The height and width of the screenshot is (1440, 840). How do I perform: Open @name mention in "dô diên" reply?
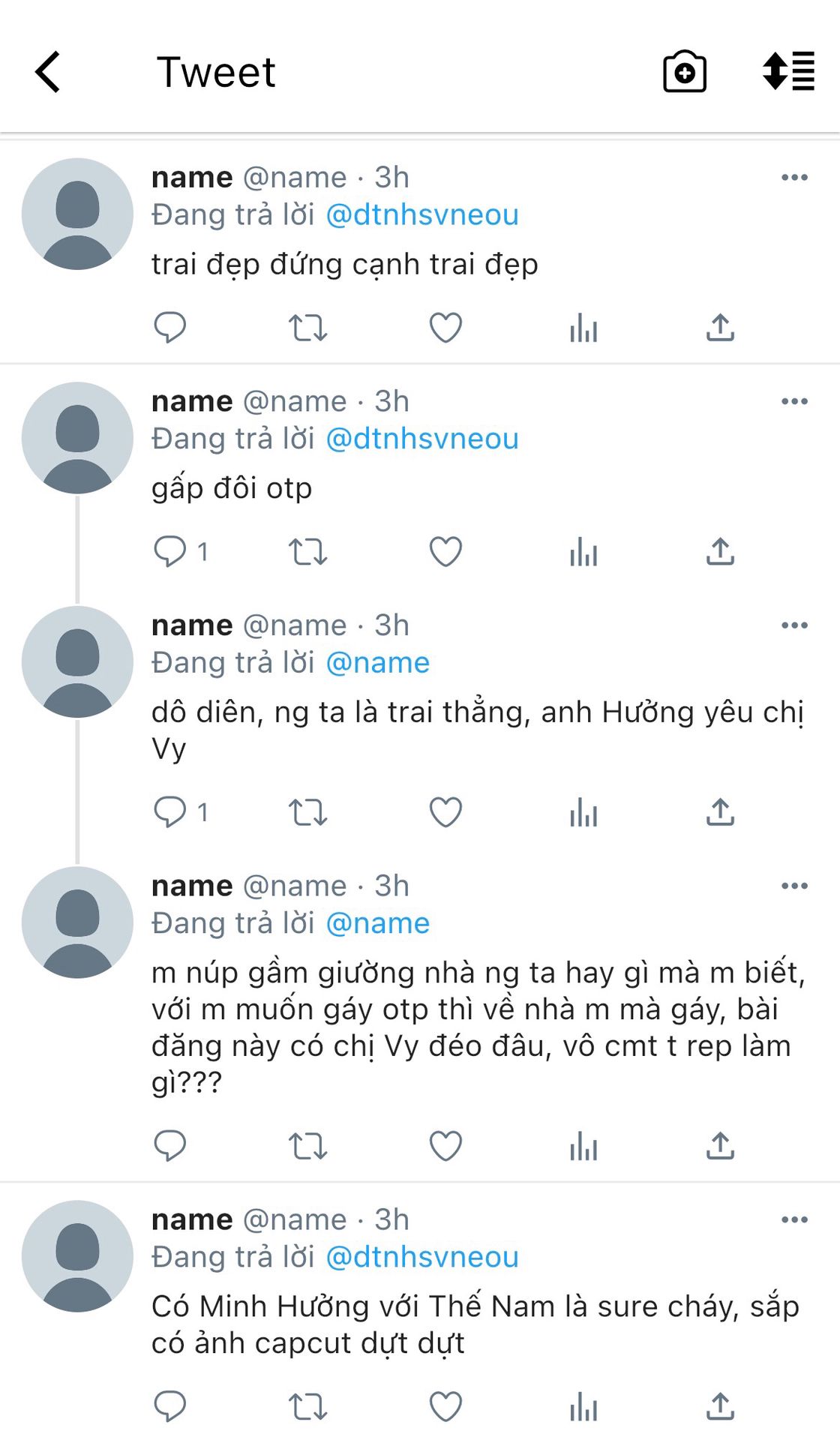pyautogui.click(x=378, y=663)
